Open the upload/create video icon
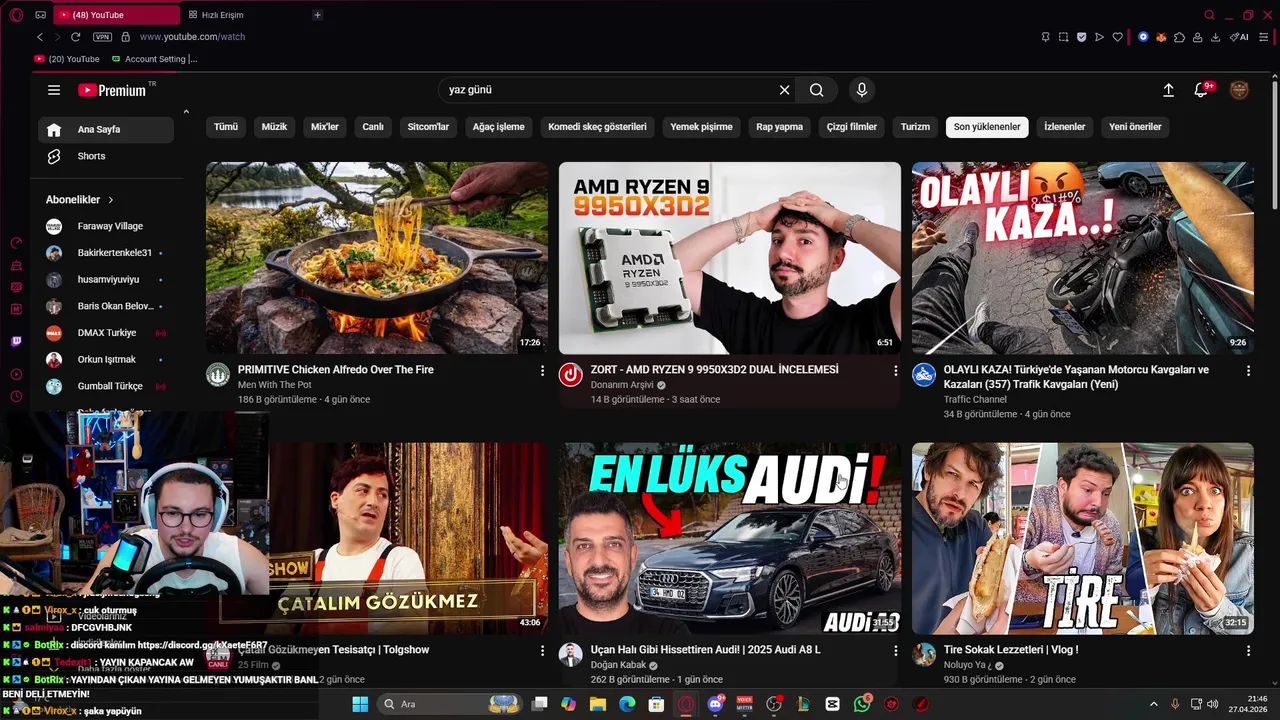This screenshot has width=1280, height=720. pos(1168,90)
